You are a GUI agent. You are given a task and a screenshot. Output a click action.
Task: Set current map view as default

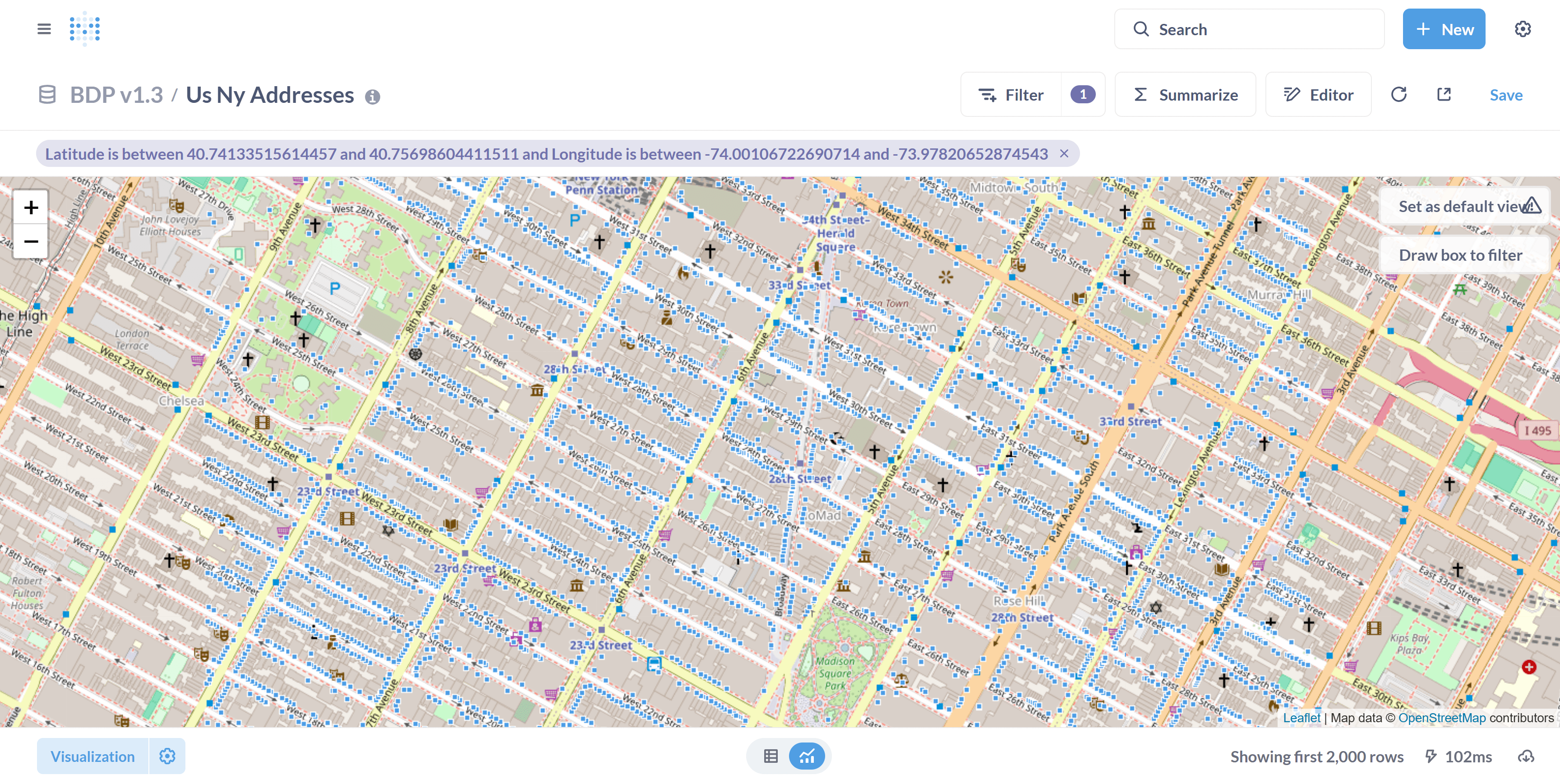click(1464, 207)
